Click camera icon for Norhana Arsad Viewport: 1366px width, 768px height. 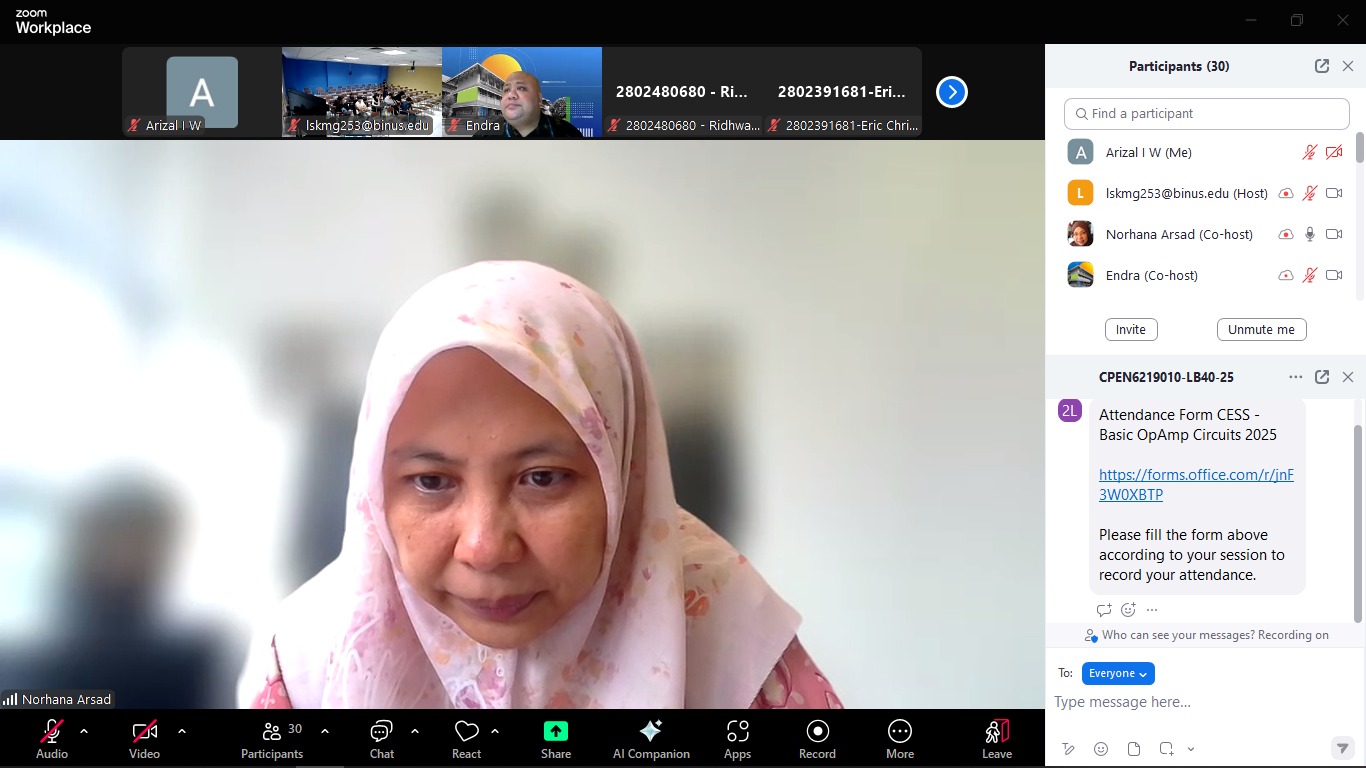[1334, 235]
